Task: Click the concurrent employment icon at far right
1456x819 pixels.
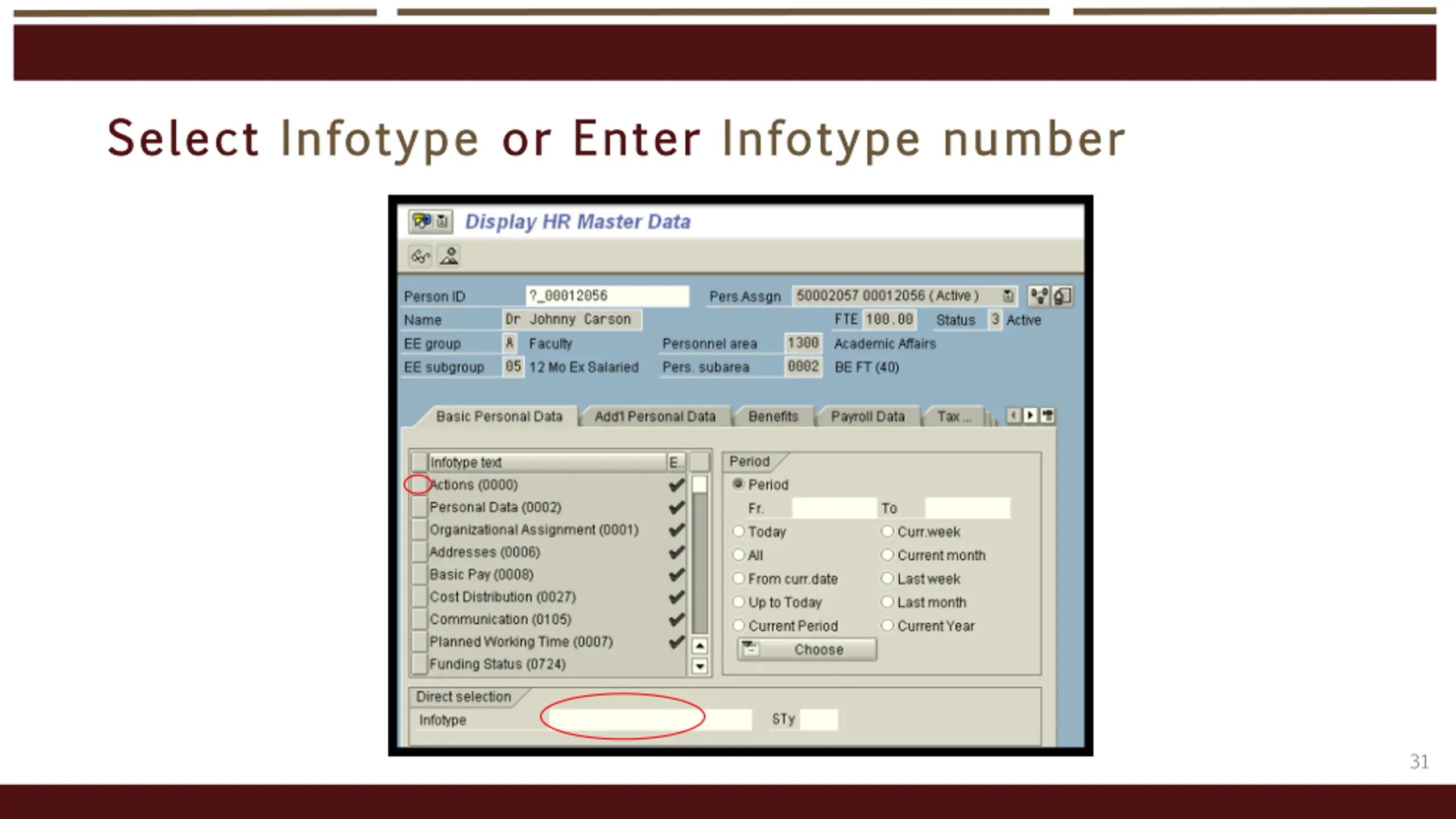Action: coord(1062,296)
